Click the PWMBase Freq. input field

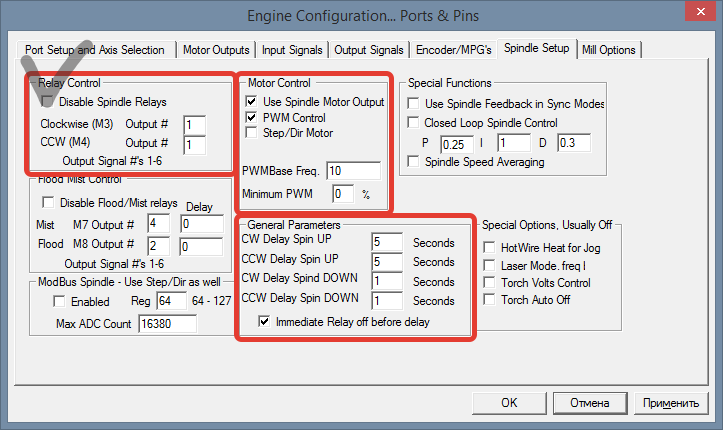coord(352,170)
